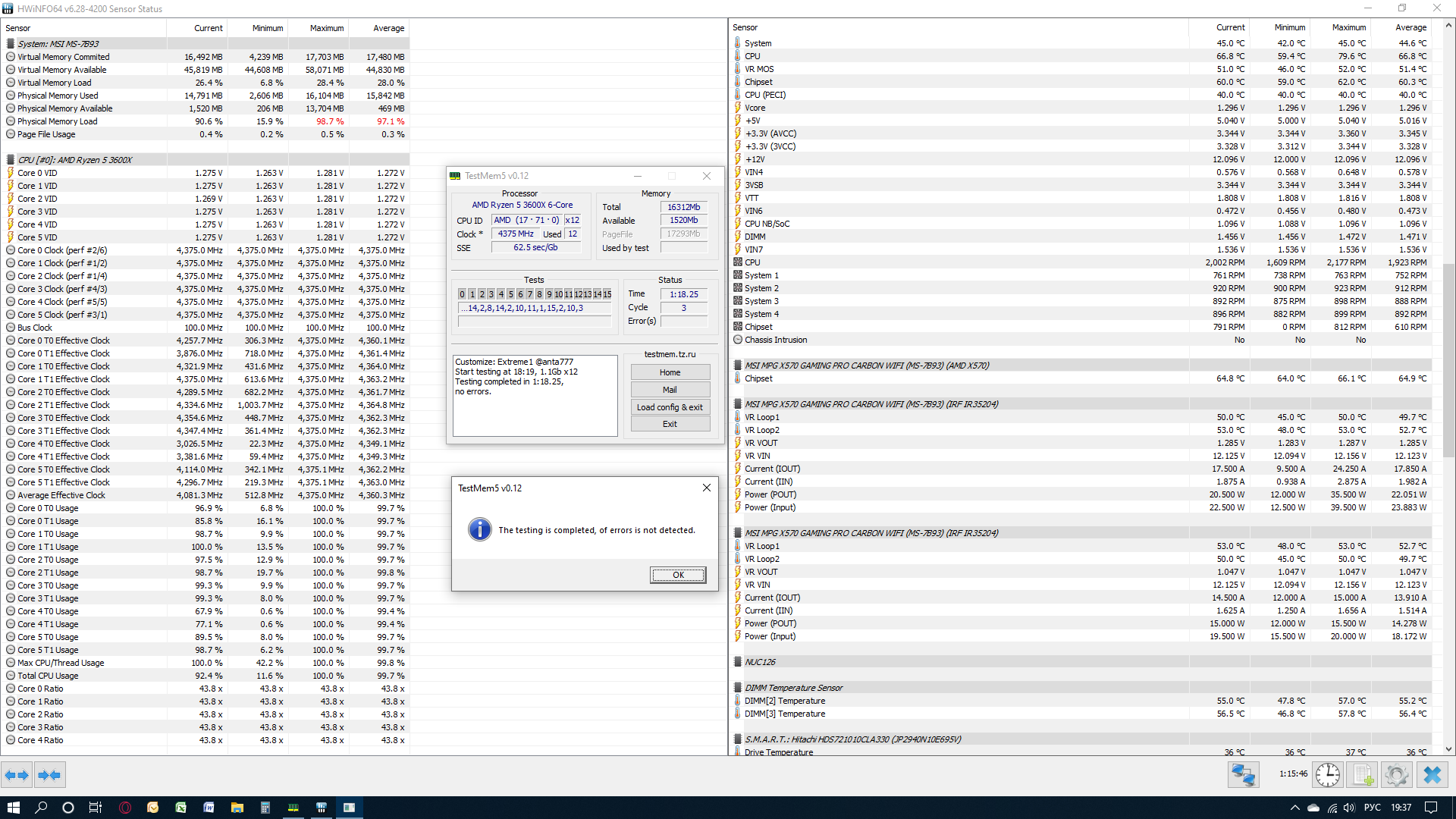
Task: Click Load config & exit button
Action: point(670,407)
